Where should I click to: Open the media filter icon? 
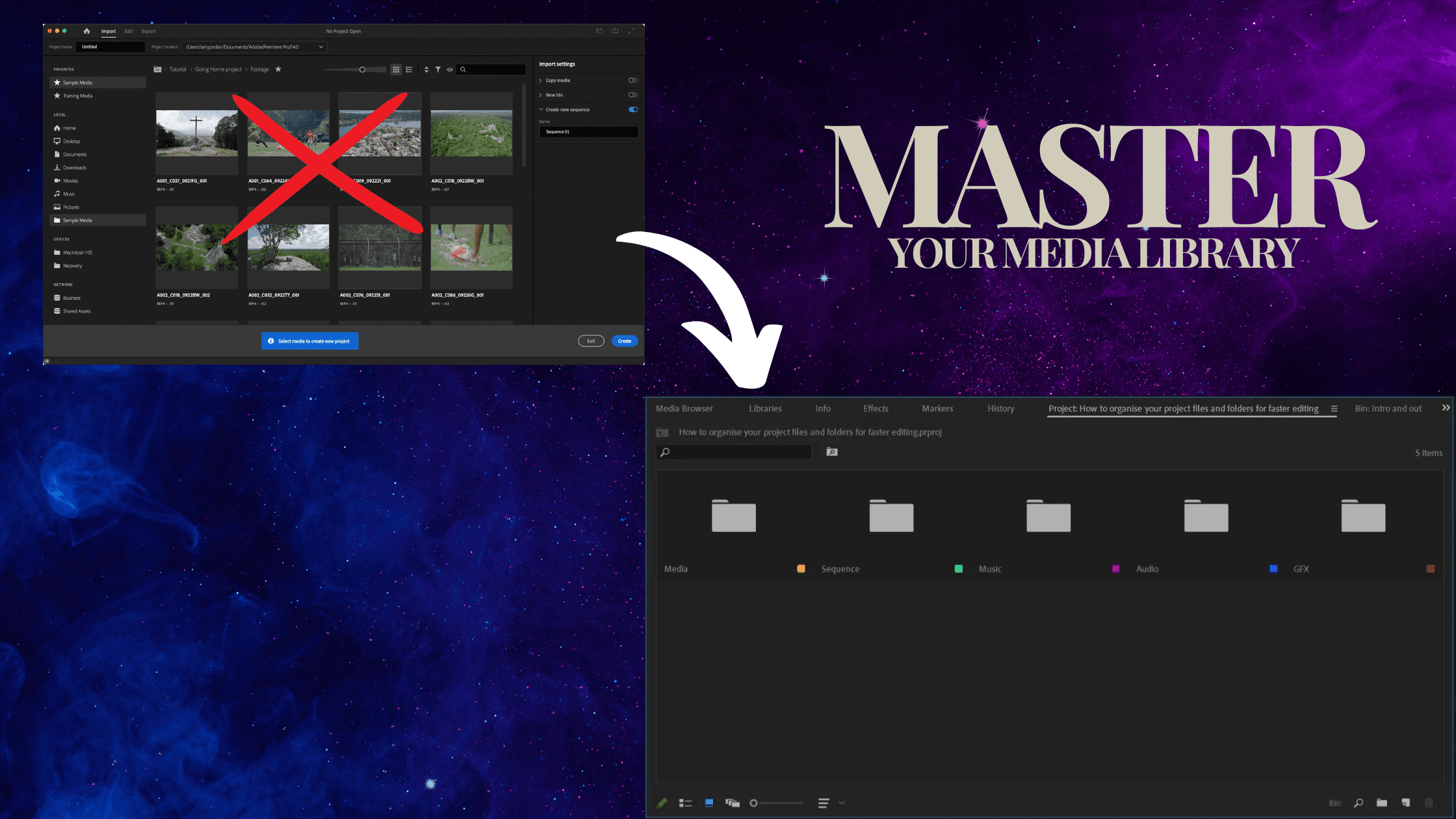tap(438, 70)
